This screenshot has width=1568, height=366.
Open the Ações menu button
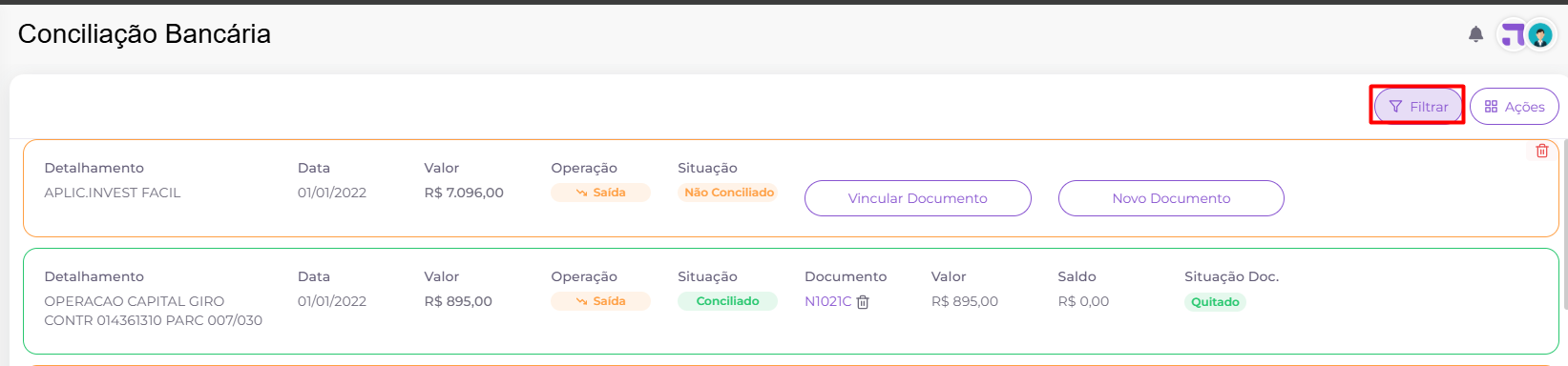click(x=1515, y=107)
